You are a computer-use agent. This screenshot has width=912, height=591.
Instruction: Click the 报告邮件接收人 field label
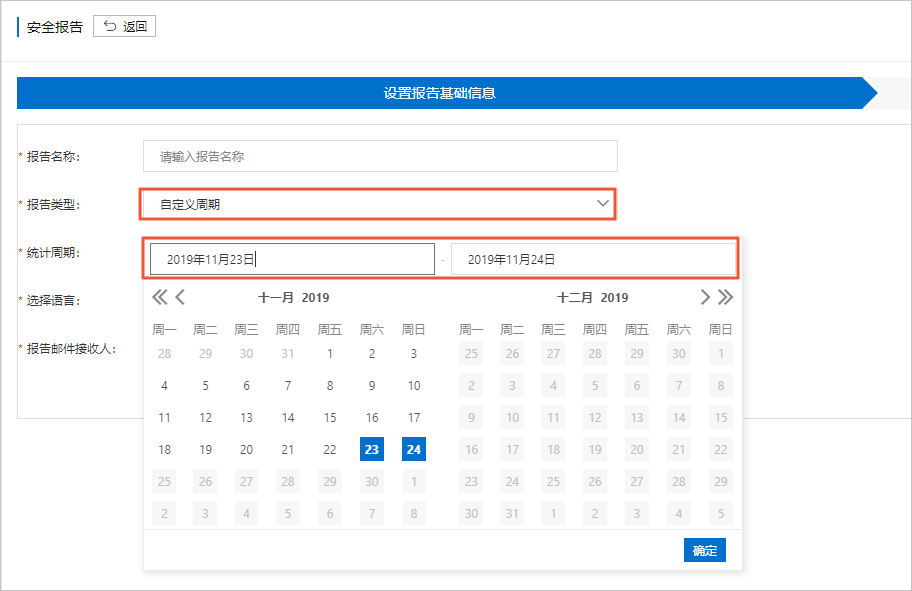(x=72, y=348)
